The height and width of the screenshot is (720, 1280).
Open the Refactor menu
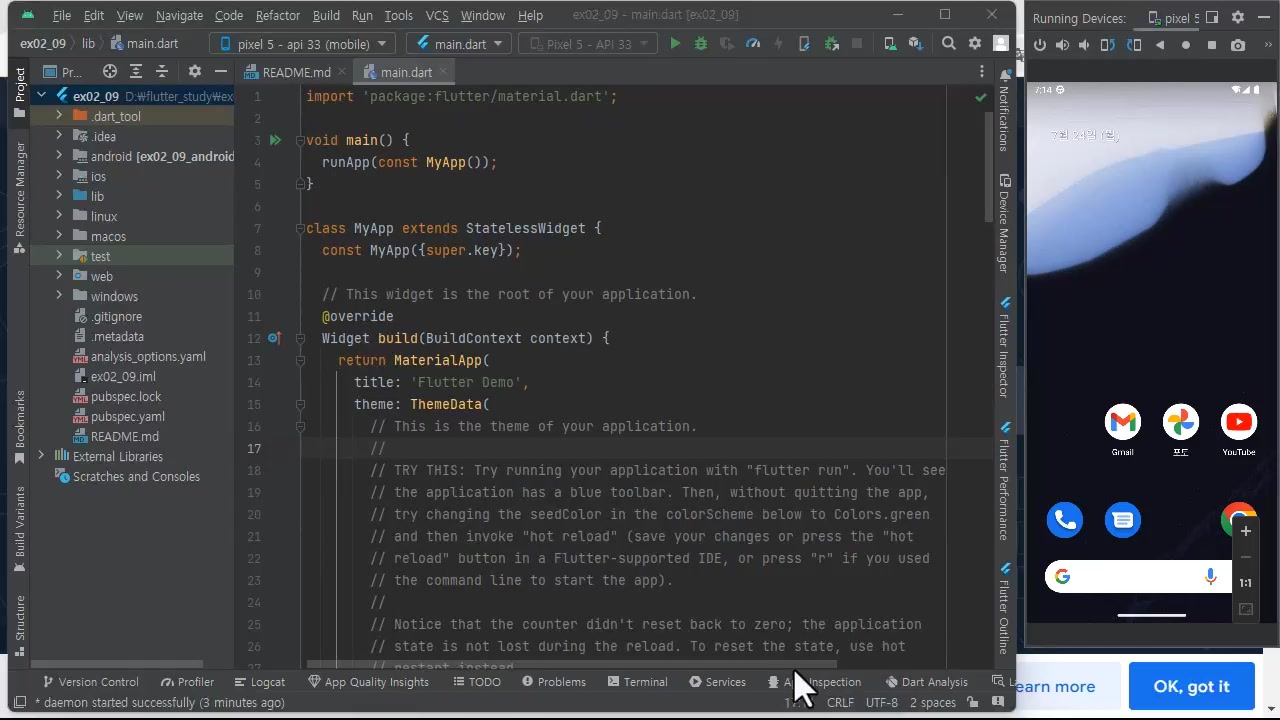pyautogui.click(x=277, y=15)
